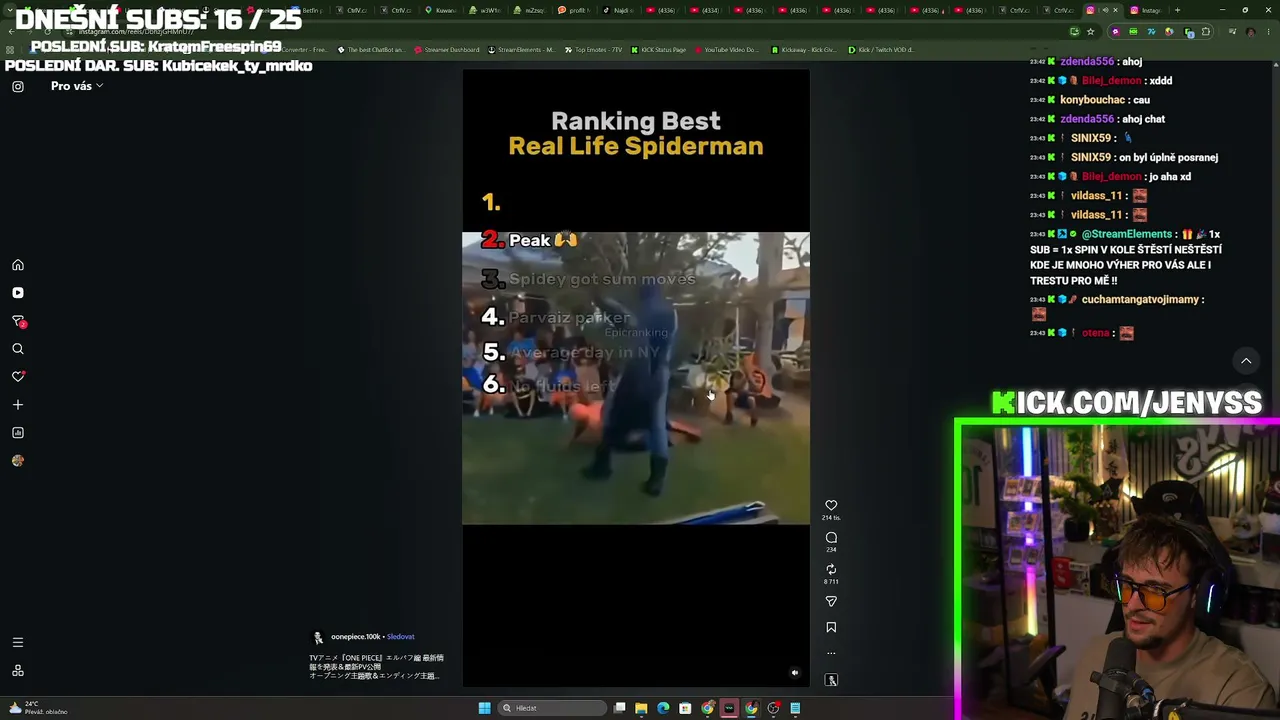Open the Windows Start menu
The height and width of the screenshot is (720, 1280).
(x=484, y=708)
